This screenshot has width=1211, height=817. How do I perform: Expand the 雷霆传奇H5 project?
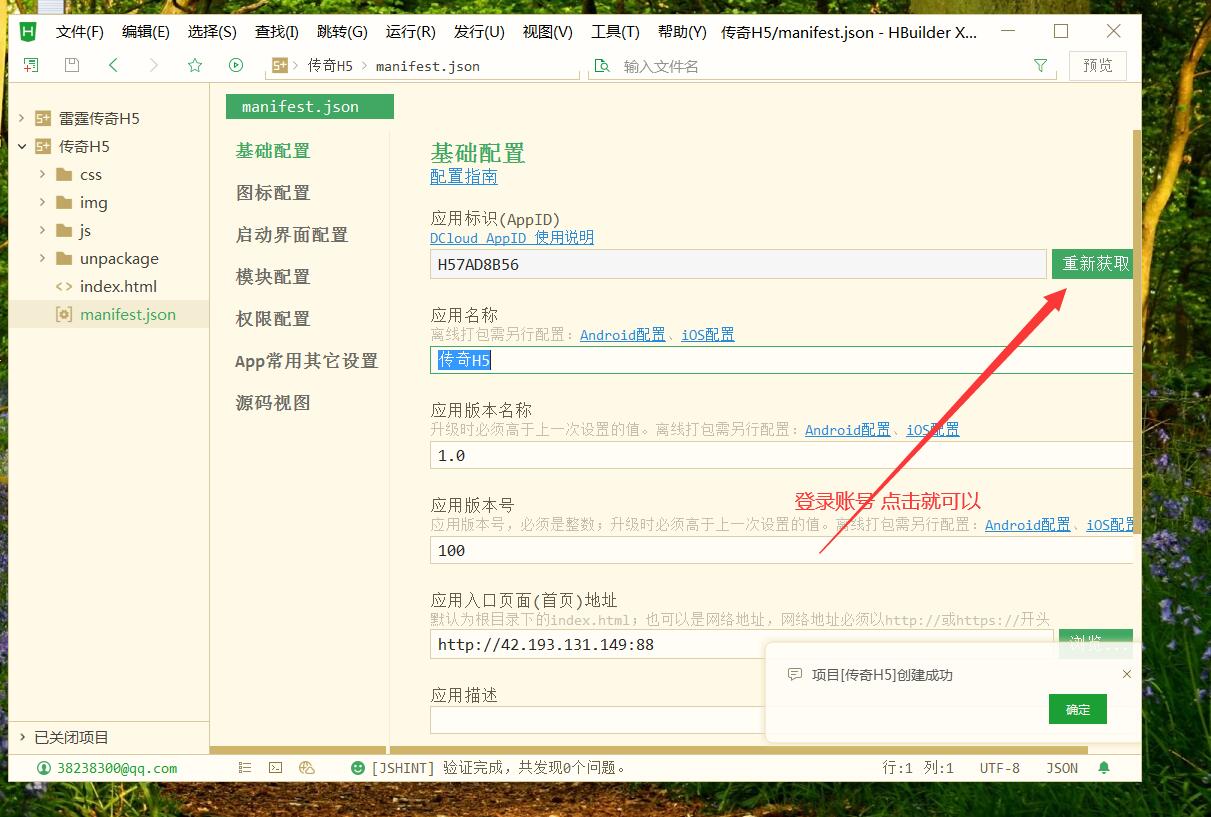click(21, 118)
